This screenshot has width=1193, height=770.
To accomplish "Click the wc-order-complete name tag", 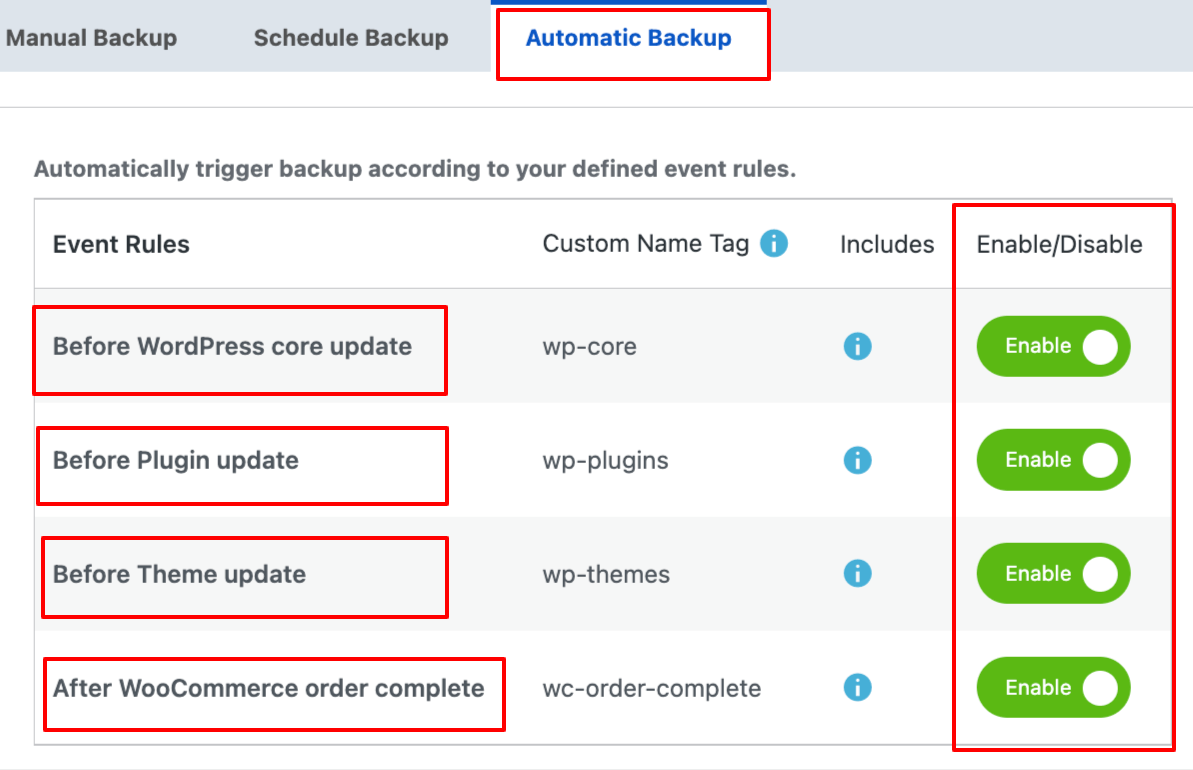I will pyautogui.click(x=651, y=688).
